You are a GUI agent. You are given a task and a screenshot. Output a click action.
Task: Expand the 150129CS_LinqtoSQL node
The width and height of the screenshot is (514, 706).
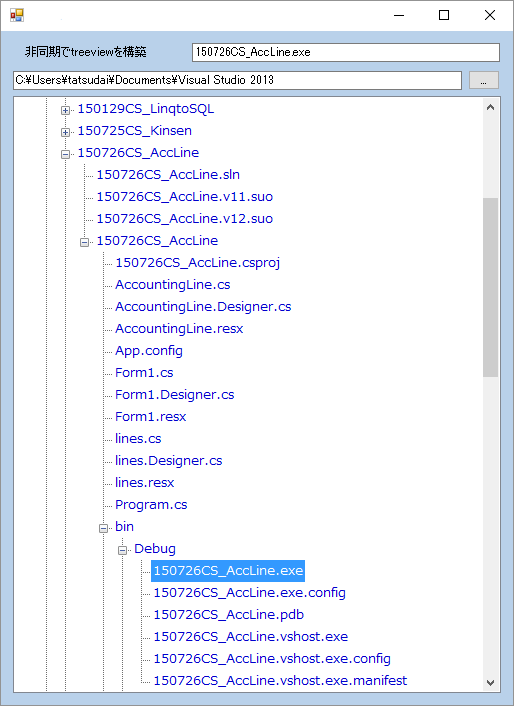[66, 110]
